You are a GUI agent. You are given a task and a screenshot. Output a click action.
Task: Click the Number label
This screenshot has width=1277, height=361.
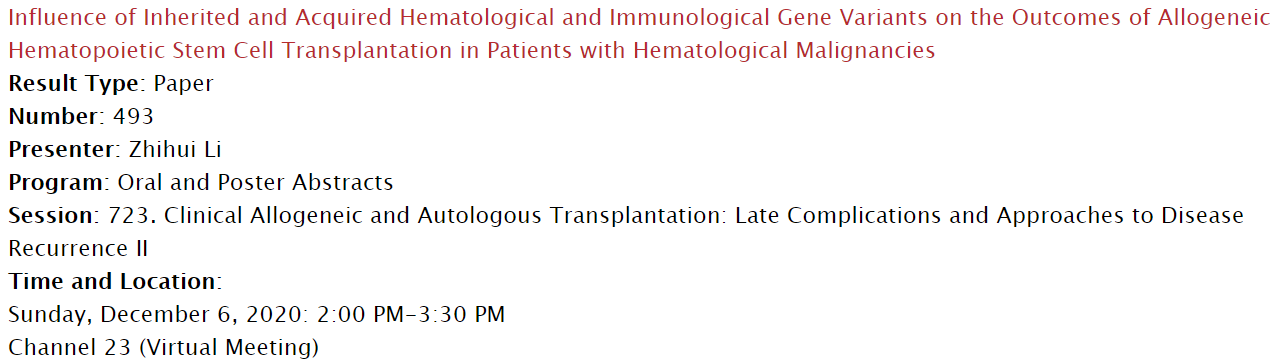pos(55,116)
